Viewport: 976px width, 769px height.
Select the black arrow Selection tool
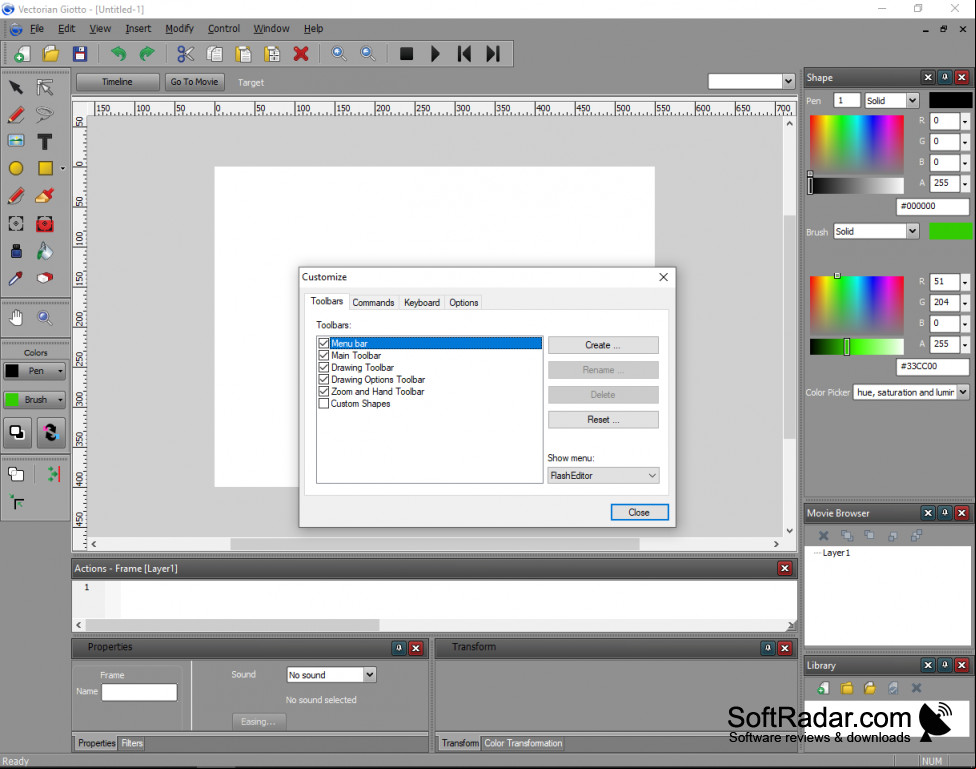16,87
